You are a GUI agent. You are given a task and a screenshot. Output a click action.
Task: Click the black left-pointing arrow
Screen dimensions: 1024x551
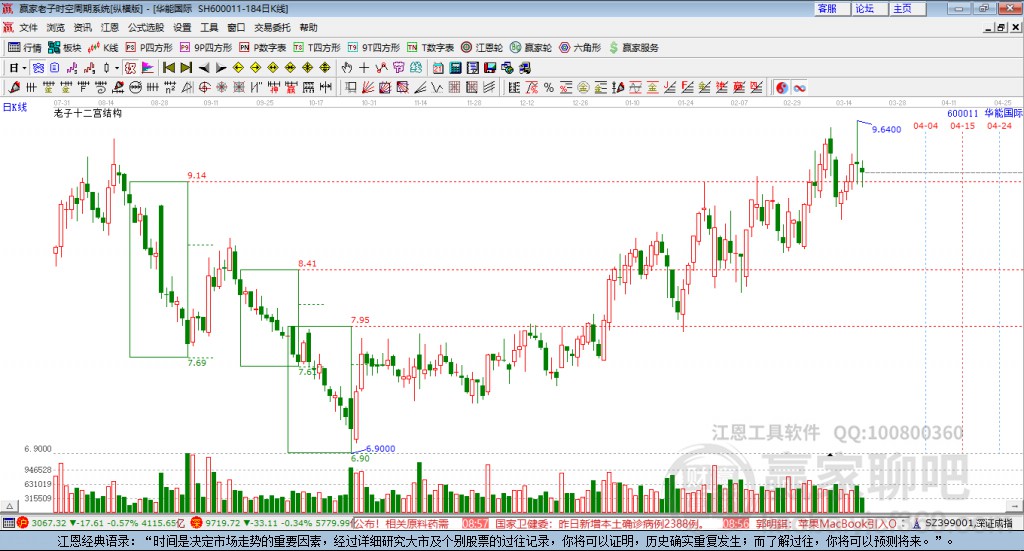coord(204,68)
